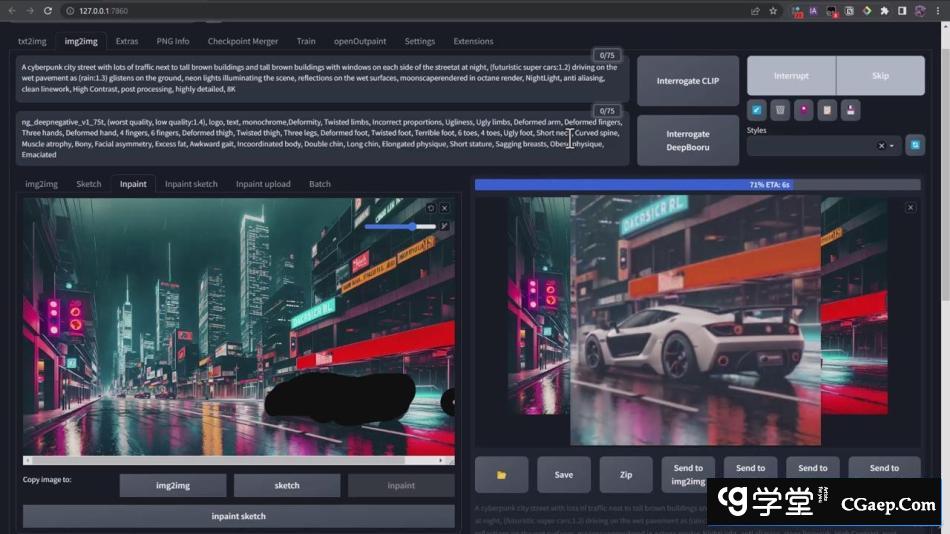This screenshot has width=950, height=534.
Task: Click the clipboard apply-styles icon
Action: 826,110
